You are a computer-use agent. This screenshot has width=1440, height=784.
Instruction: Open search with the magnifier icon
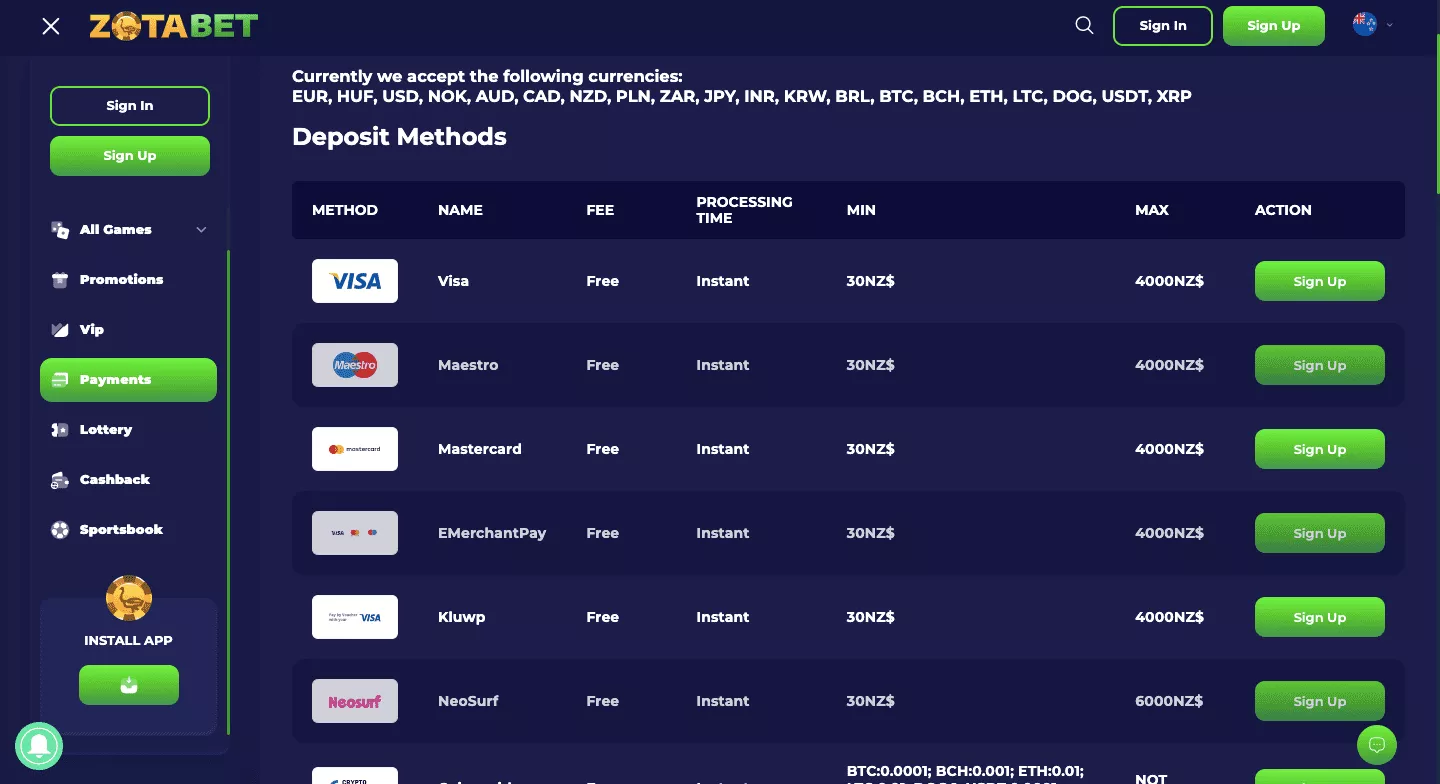1084,26
